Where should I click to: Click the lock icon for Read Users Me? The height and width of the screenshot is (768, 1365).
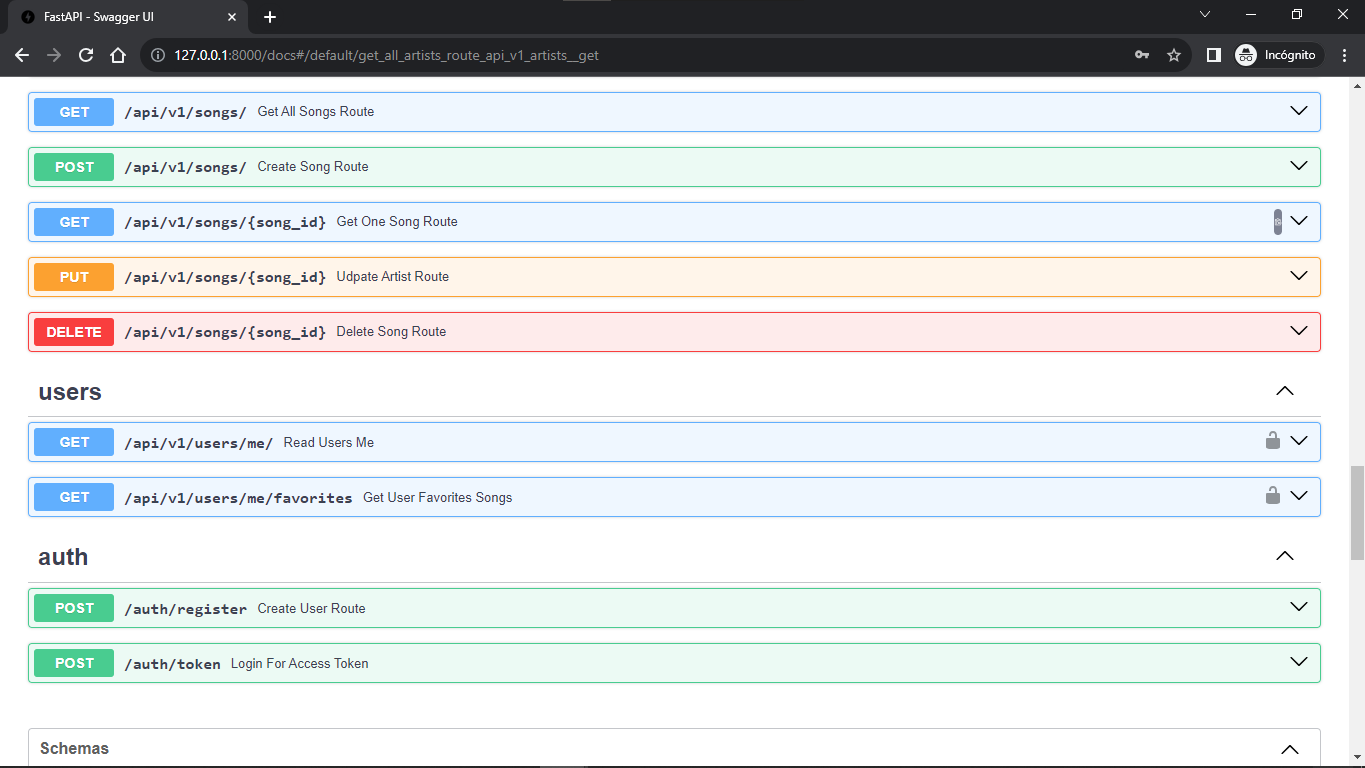pos(1272,440)
